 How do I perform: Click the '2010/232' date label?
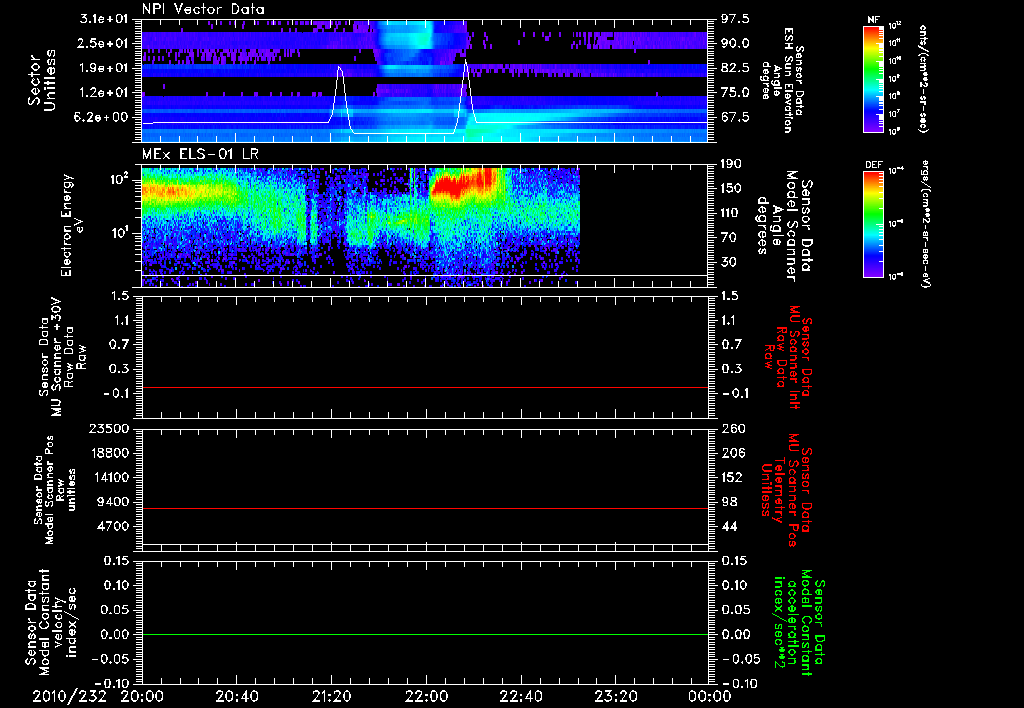point(70,696)
